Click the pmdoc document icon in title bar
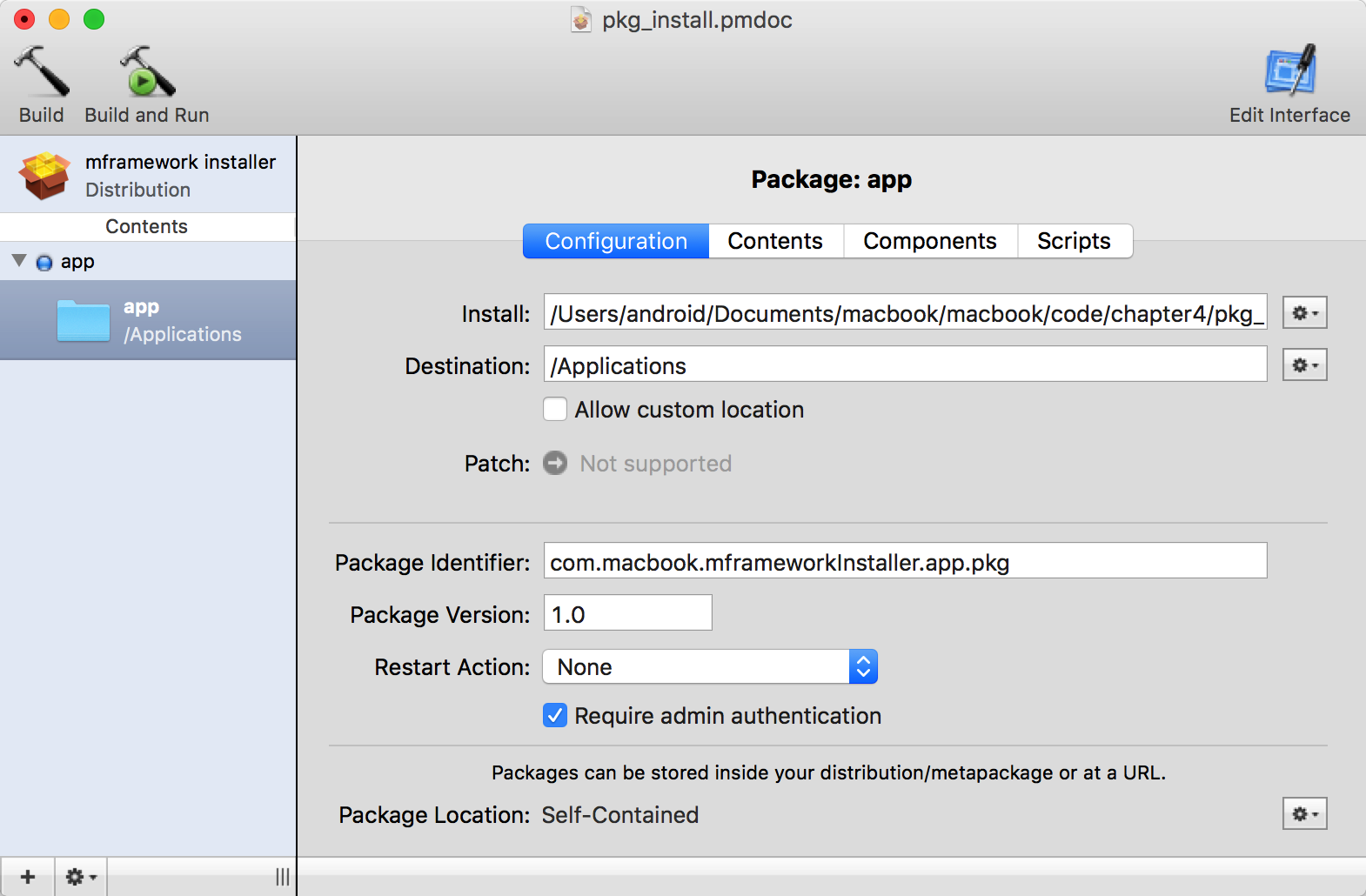Screen dimensions: 1366x896 click(580, 20)
